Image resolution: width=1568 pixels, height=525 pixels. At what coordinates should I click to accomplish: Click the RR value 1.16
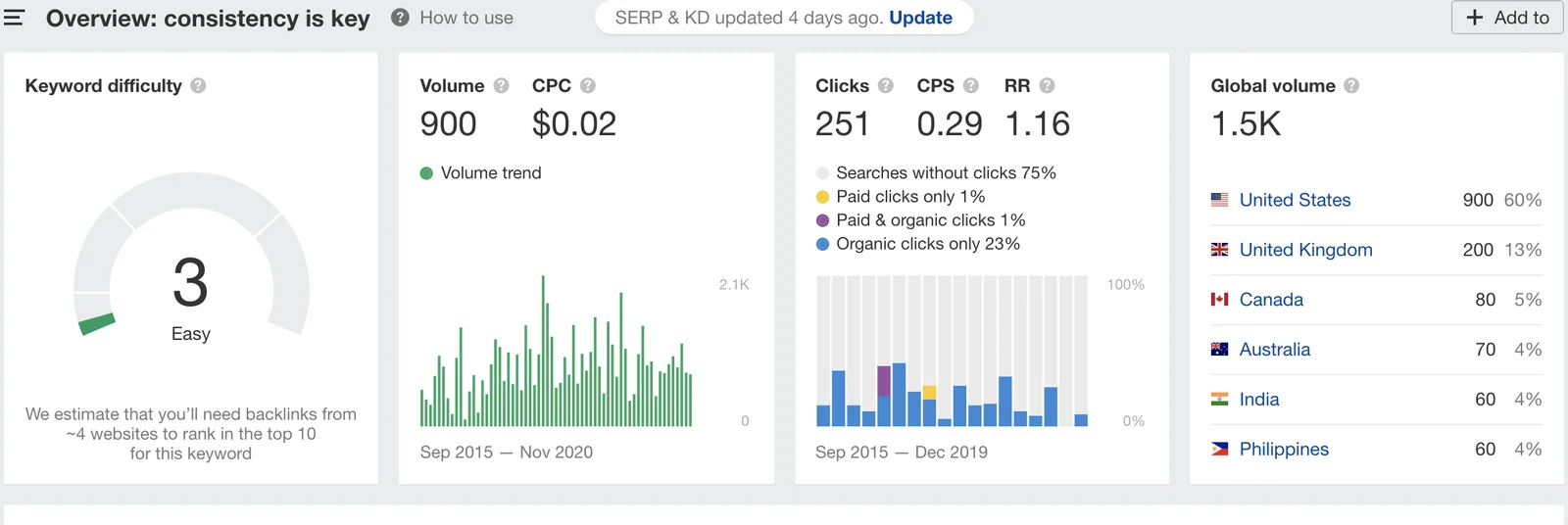pyautogui.click(x=1038, y=124)
